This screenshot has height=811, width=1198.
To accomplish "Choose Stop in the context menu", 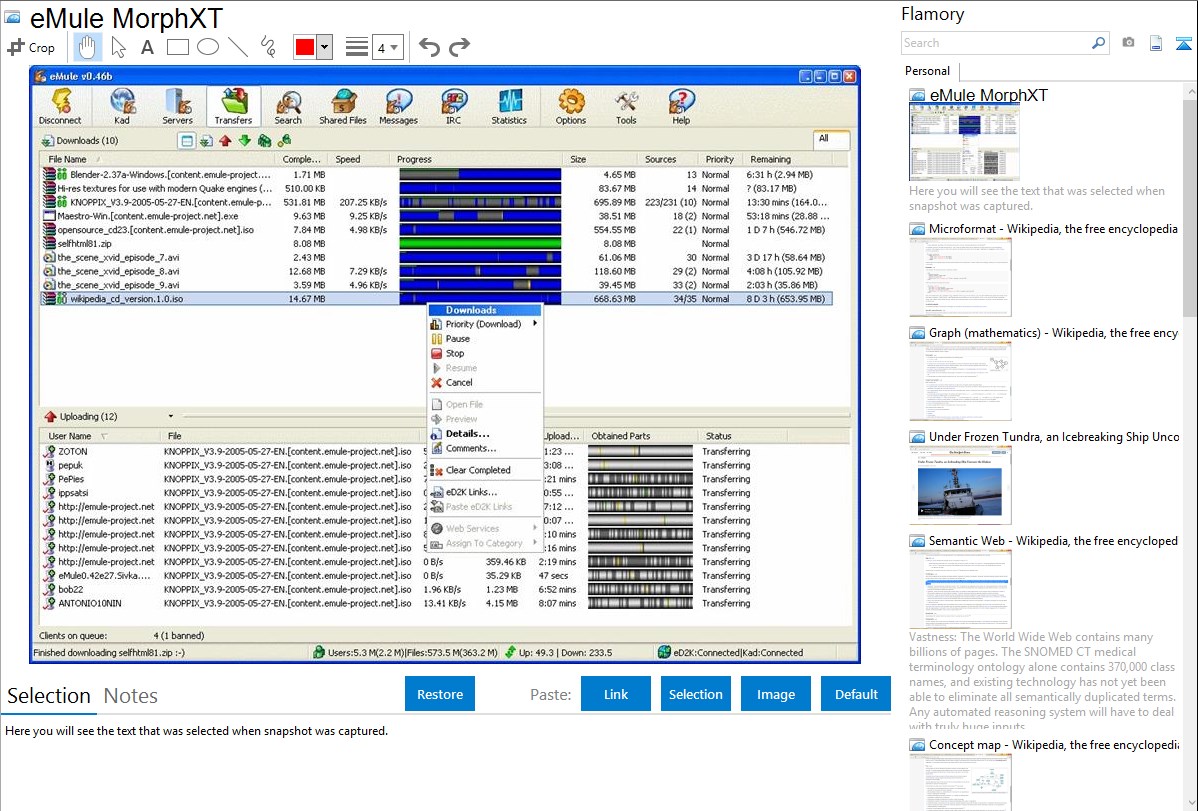I will 484,353.
